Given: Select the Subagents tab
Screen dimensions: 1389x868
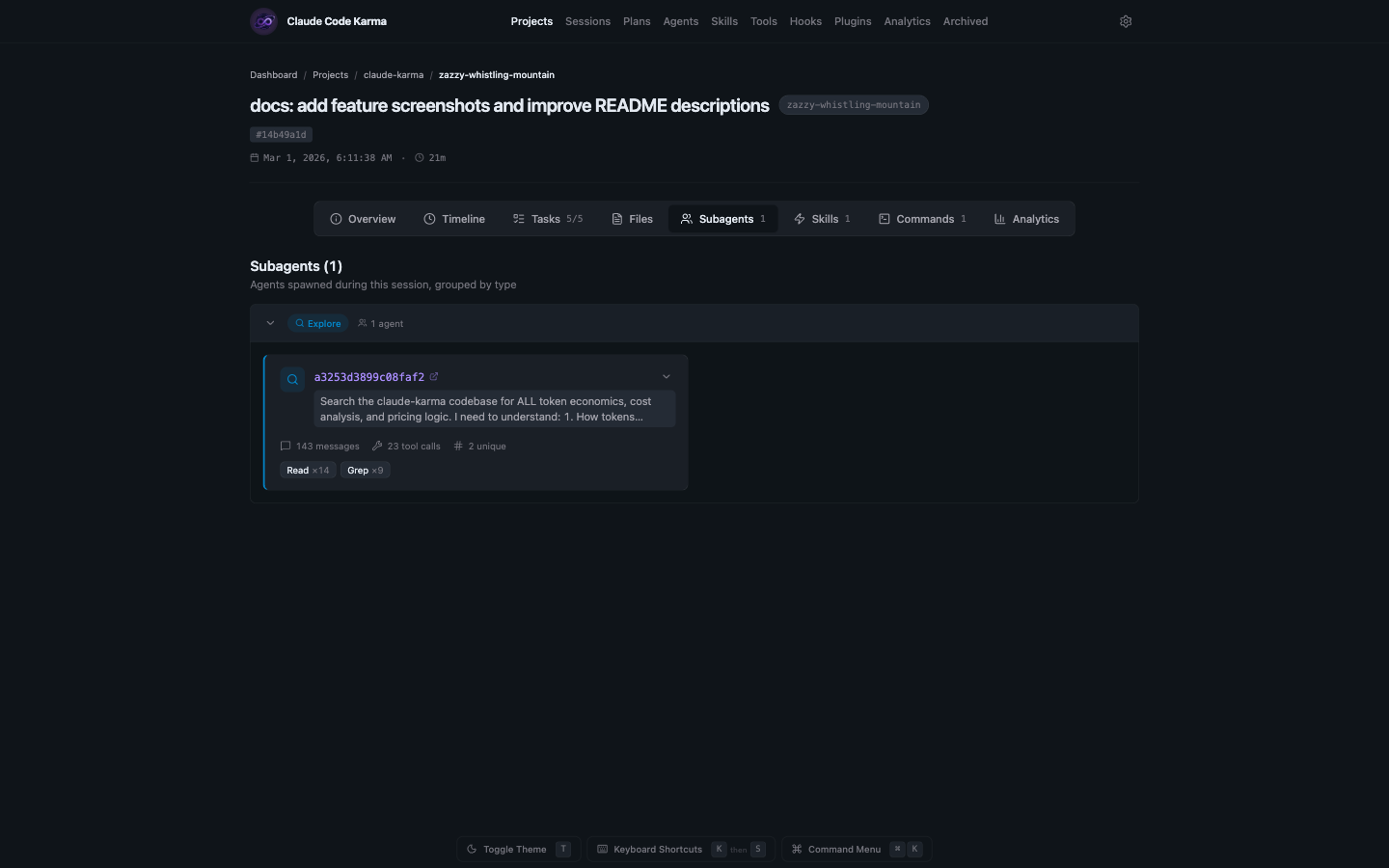Looking at the screenshot, I should click(723, 219).
